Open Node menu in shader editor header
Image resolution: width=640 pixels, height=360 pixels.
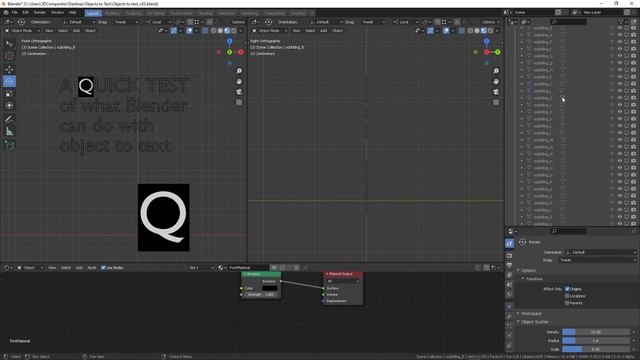pos(92,268)
